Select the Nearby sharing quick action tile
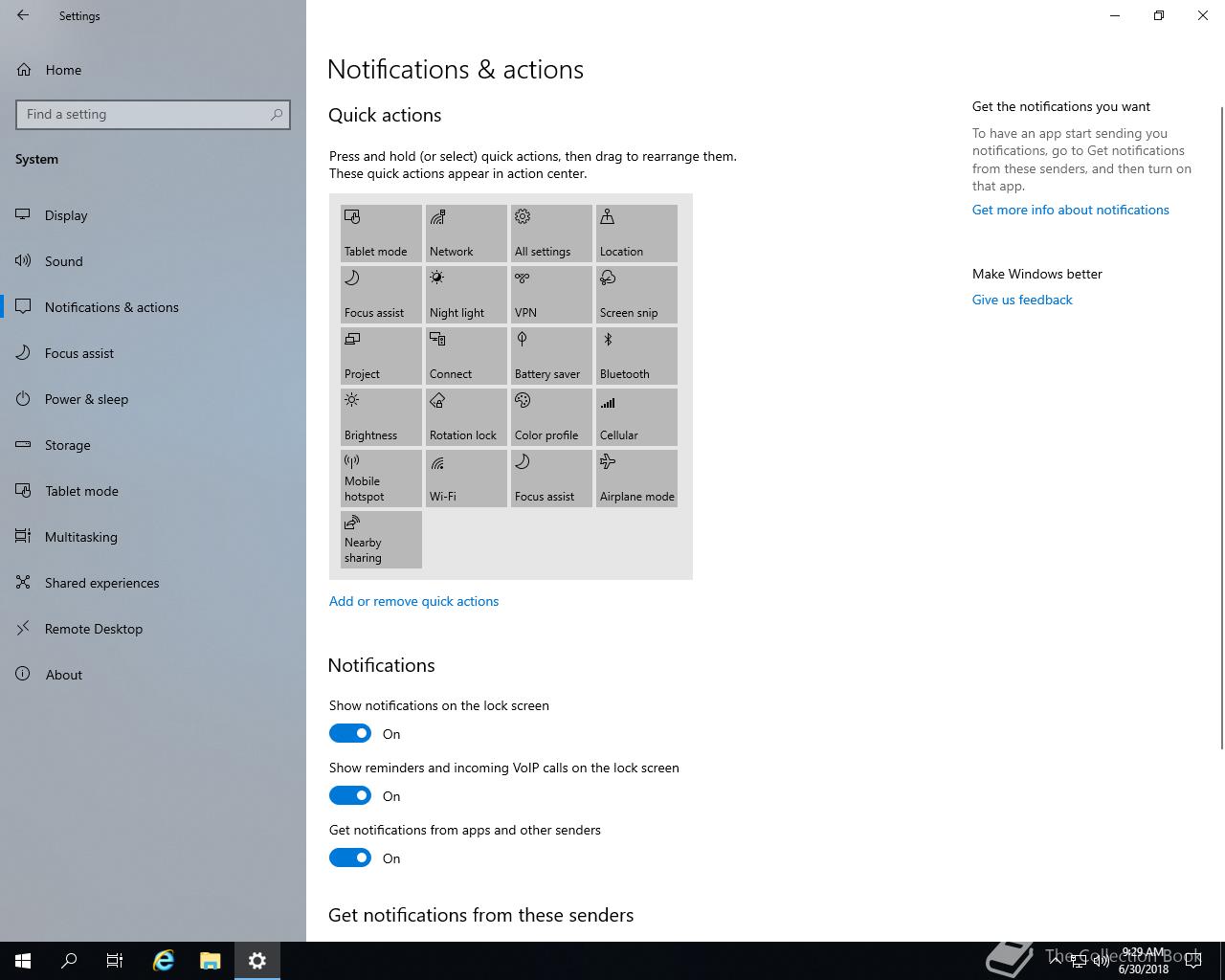 coord(381,540)
